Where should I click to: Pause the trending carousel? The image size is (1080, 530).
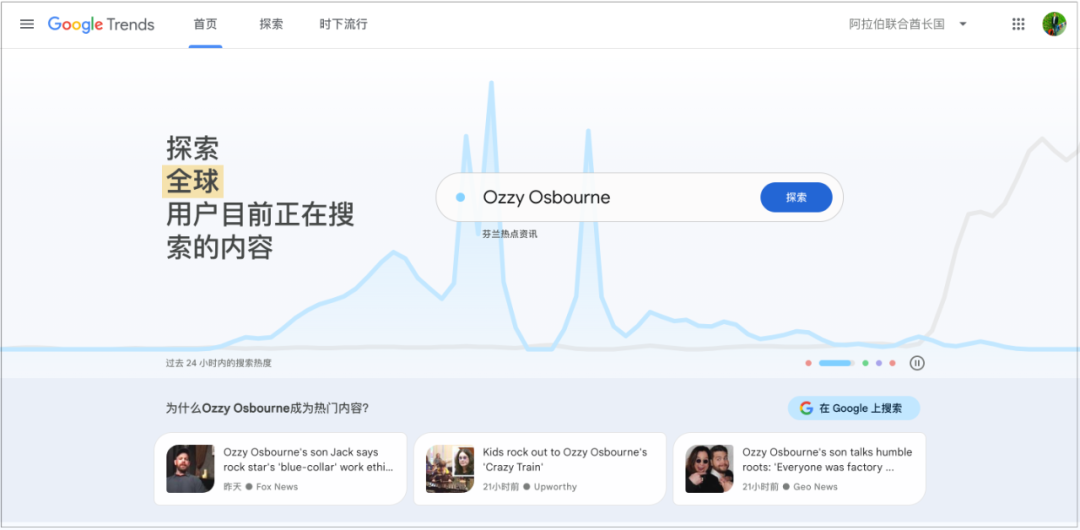(917, 363)
